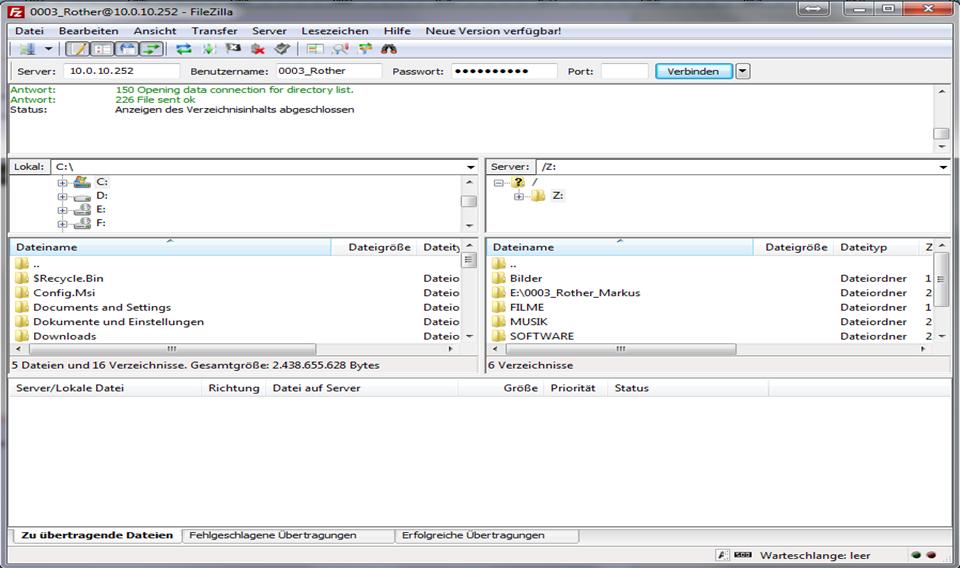This screenshot has width=960, height=568.
Task: Open the Quickconnect history dropdown arrow
Action: tap(742, 71)
